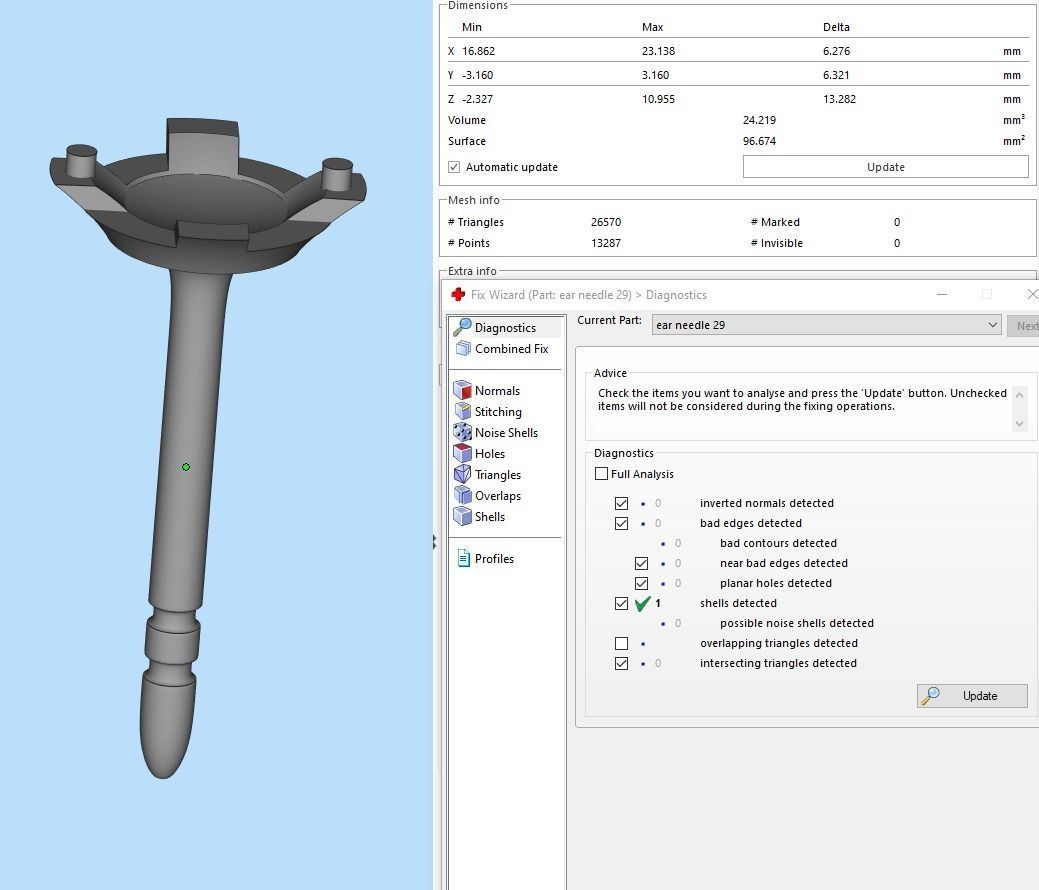Image resolution: width=1039 pixels, height=890 pixels.
Task: Click the Noise Shells icon
Action: (x=462, y=432)
